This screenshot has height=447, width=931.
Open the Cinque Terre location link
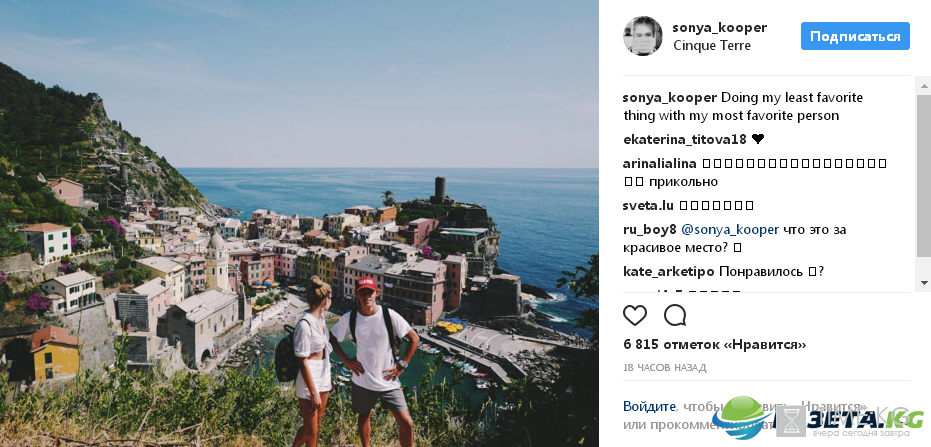[x=712, y=46]
